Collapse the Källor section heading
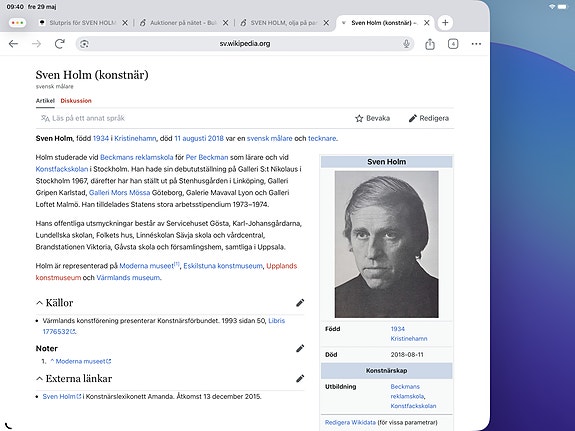The height and width of the screenshot is (431, 575). (55, 303)
